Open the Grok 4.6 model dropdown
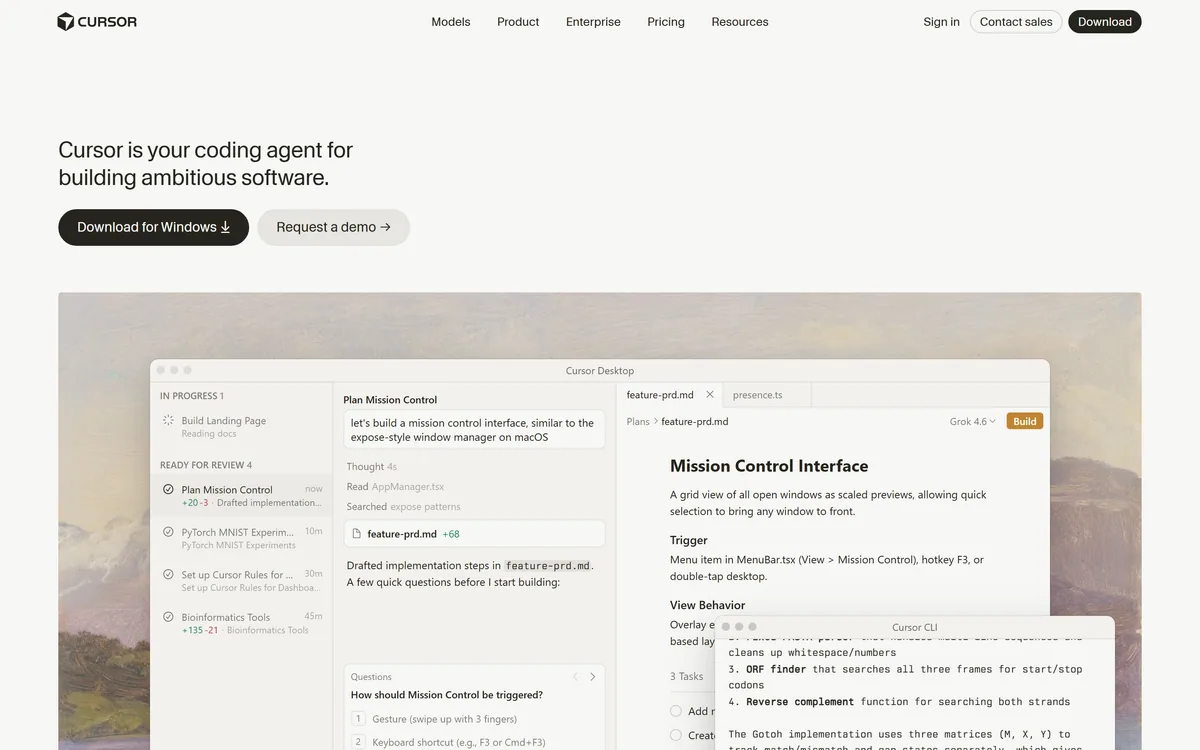The width and height of the screenshot is (1200, 750). click(973, 422)
